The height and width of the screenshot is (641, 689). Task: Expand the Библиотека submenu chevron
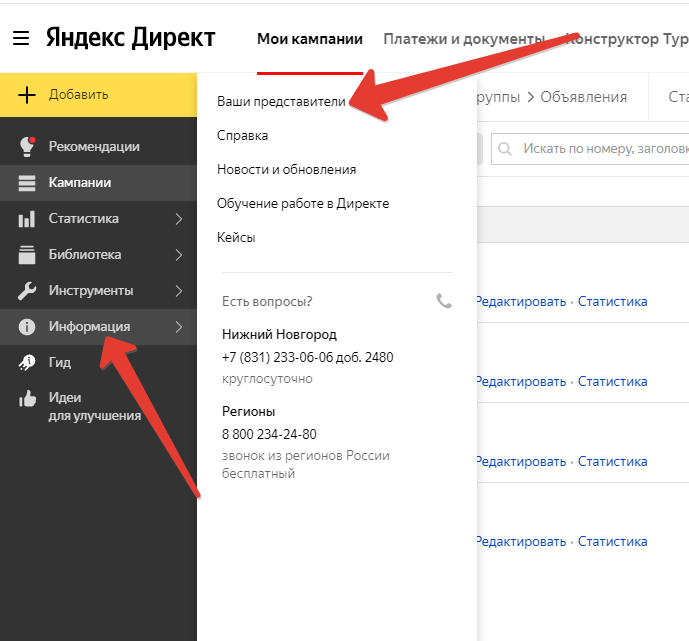pos(178,255)
